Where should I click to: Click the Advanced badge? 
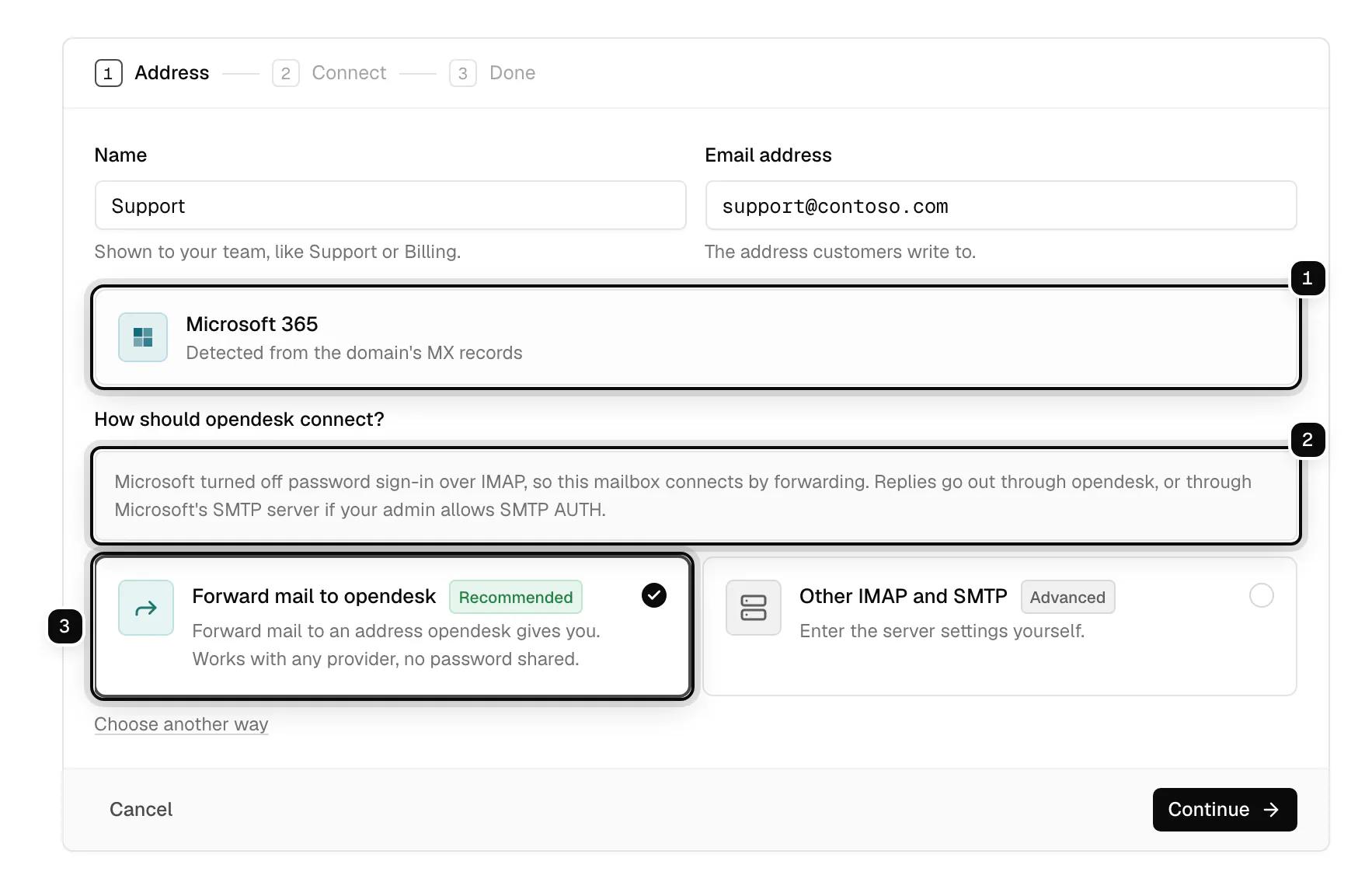pyautogui.click(x=1067, y=597)
